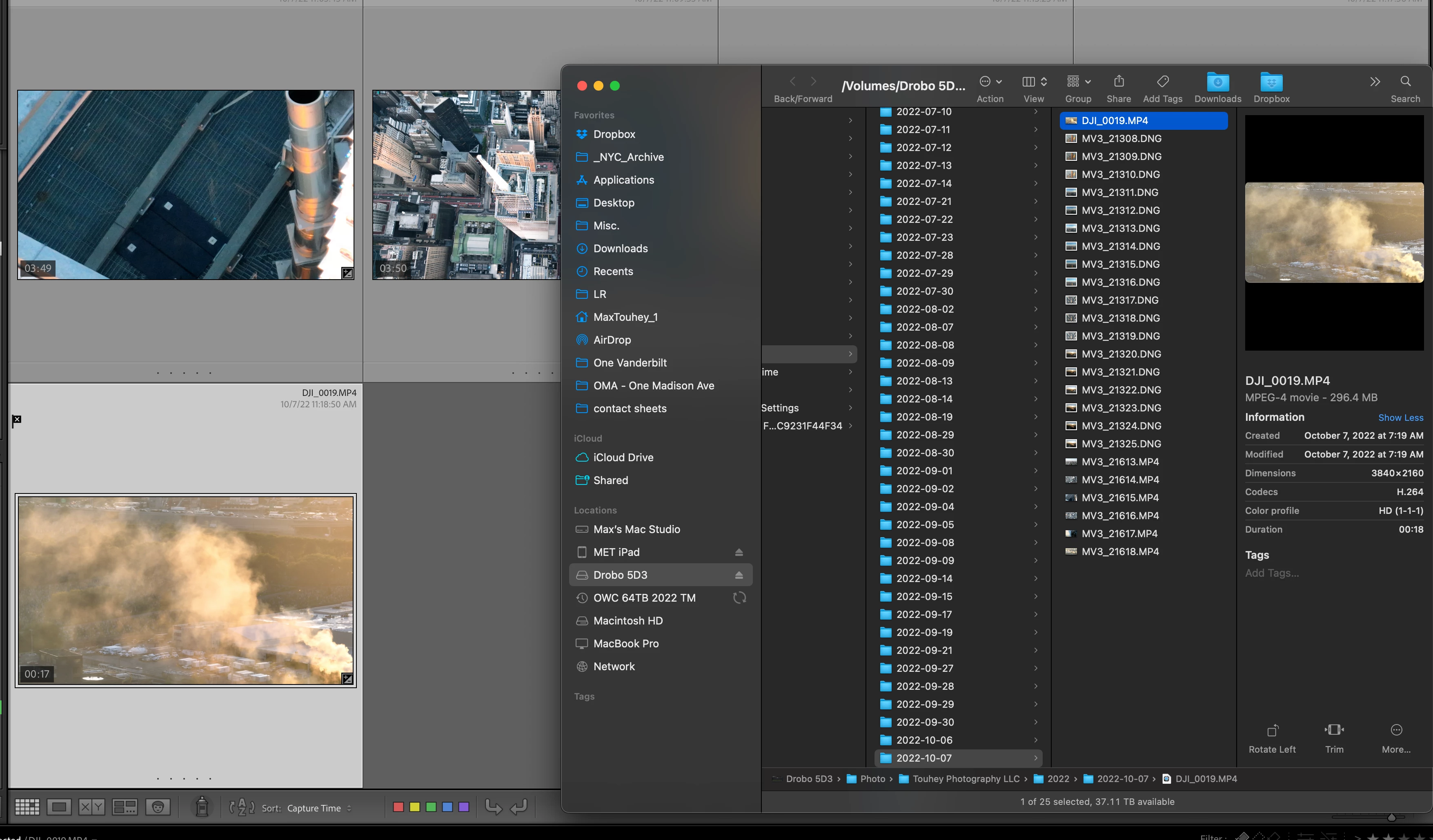The width and height of the screenshot is (1433, 840).
Task: Open Sort Capture Time dropdown
Action: tap(318, 808)
